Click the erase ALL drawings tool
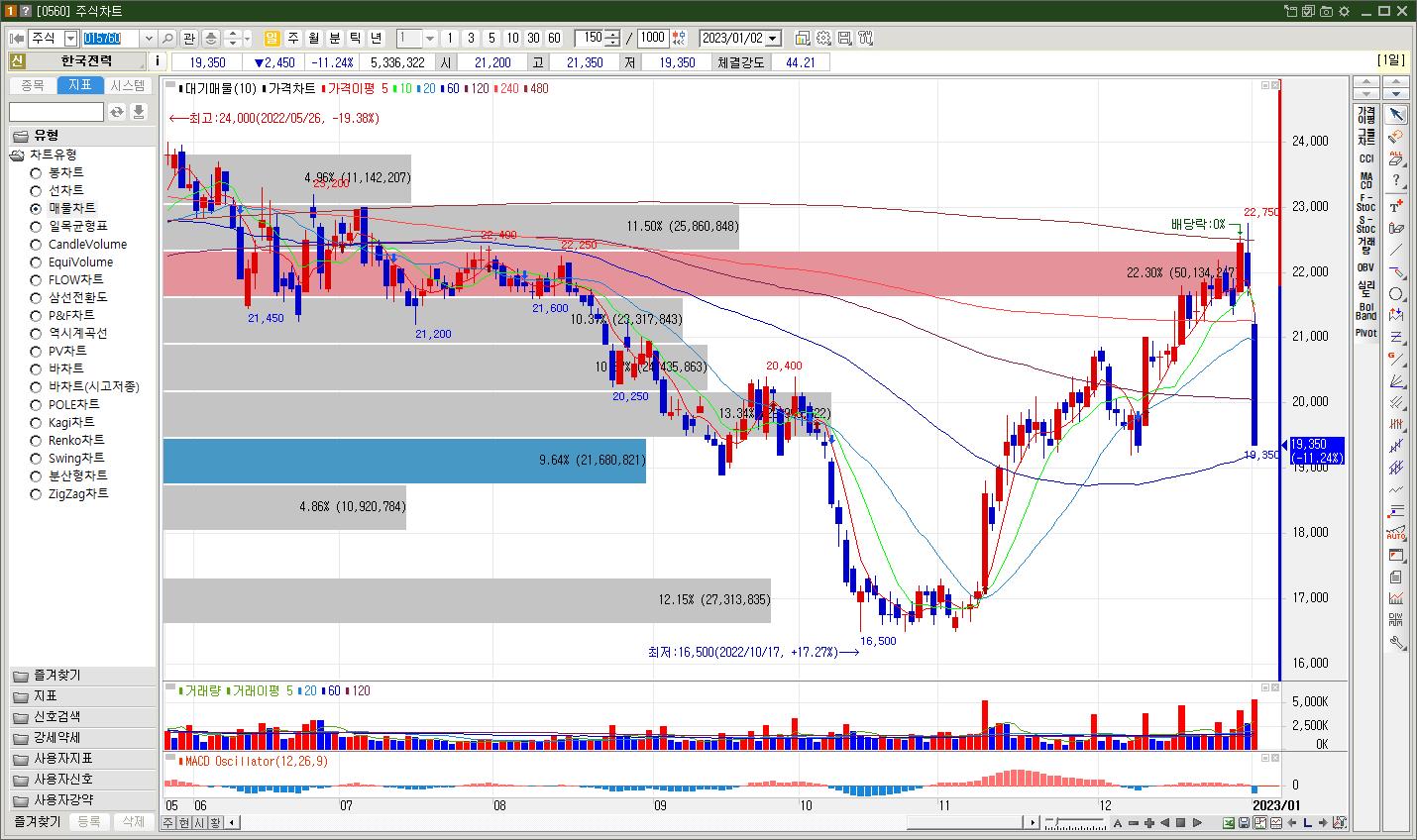 (1396, 158)
